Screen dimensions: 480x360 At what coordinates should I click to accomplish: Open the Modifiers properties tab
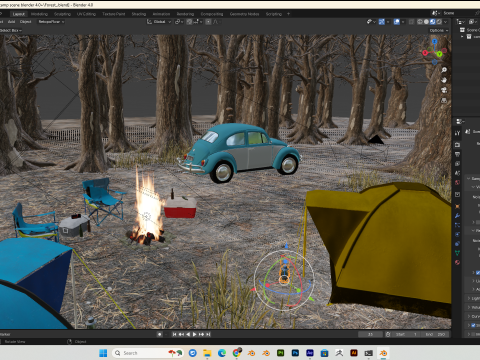[x=457, y=216]
